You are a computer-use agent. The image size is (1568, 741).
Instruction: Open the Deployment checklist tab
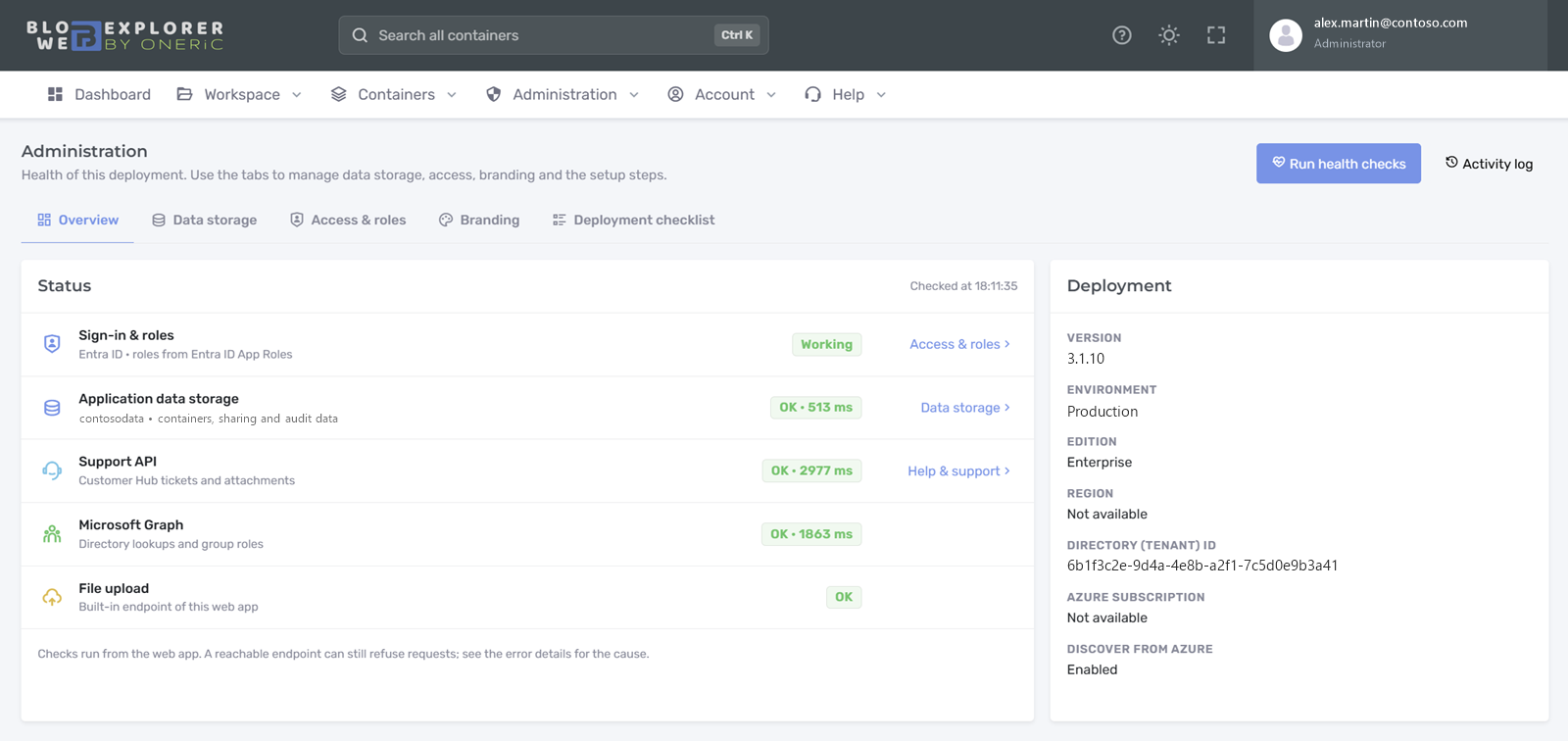[633, 221]
